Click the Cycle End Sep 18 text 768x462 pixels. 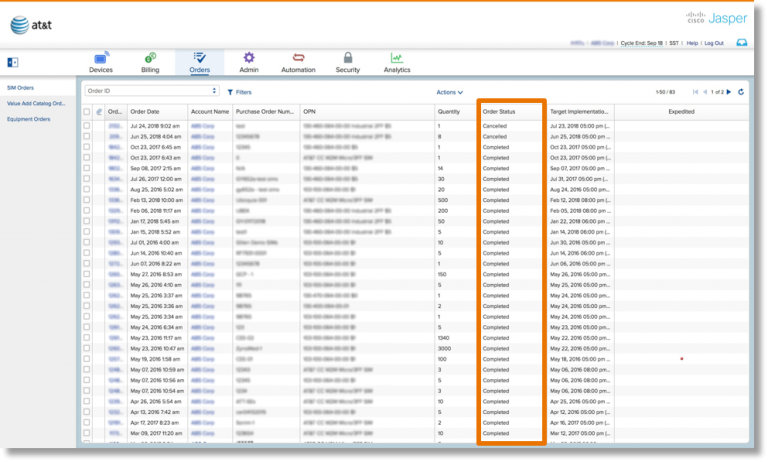(642, 43)
